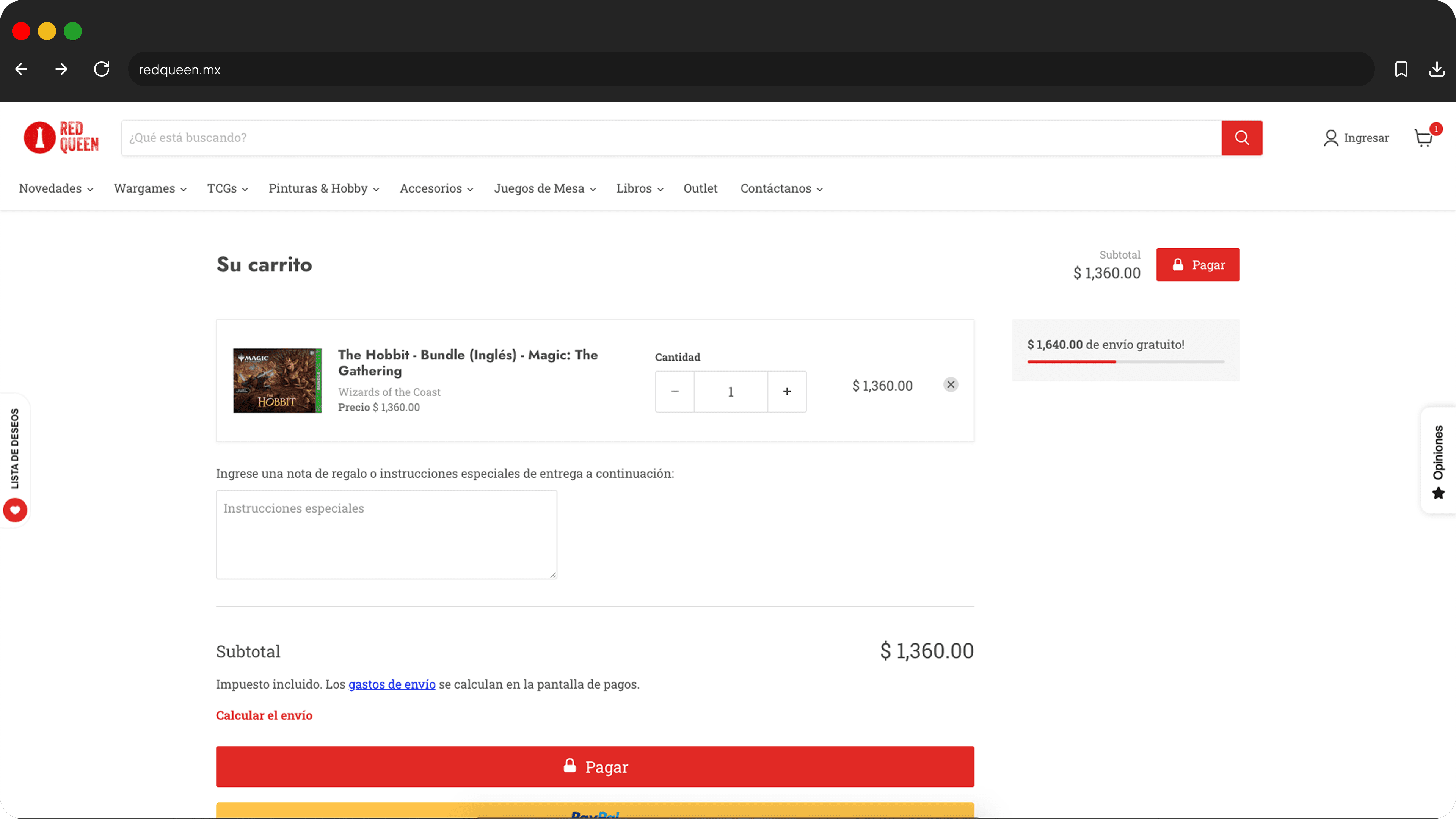Screen dimensions: 1456x819
Task: Click the free shipping progress bar
Action: click(1125, 361)
